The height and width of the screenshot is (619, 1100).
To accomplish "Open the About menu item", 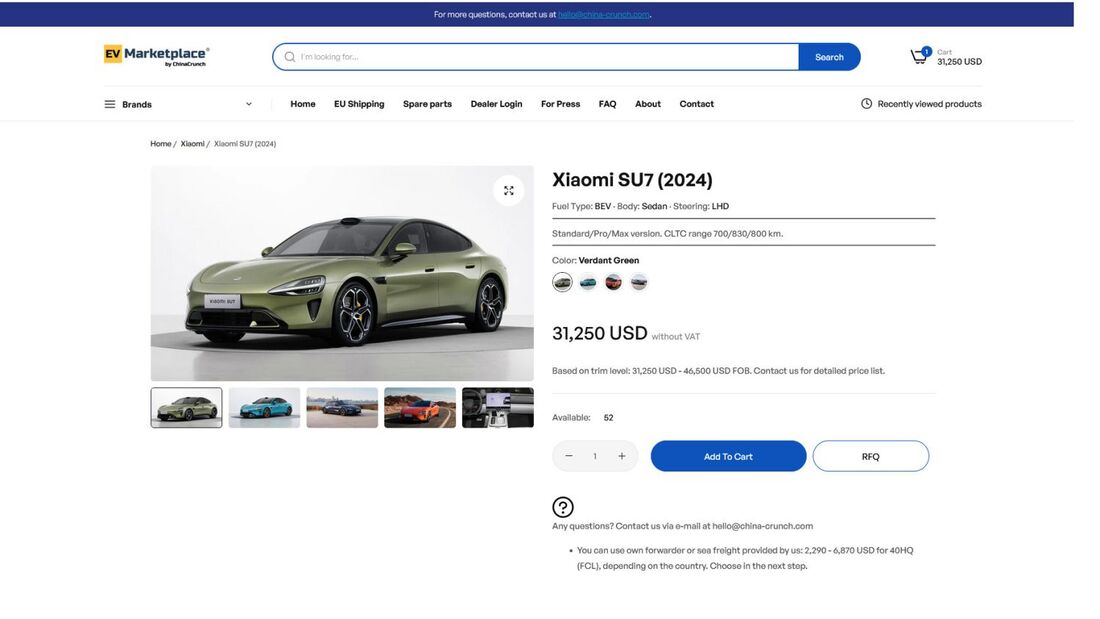I will [x=648, y=104].
